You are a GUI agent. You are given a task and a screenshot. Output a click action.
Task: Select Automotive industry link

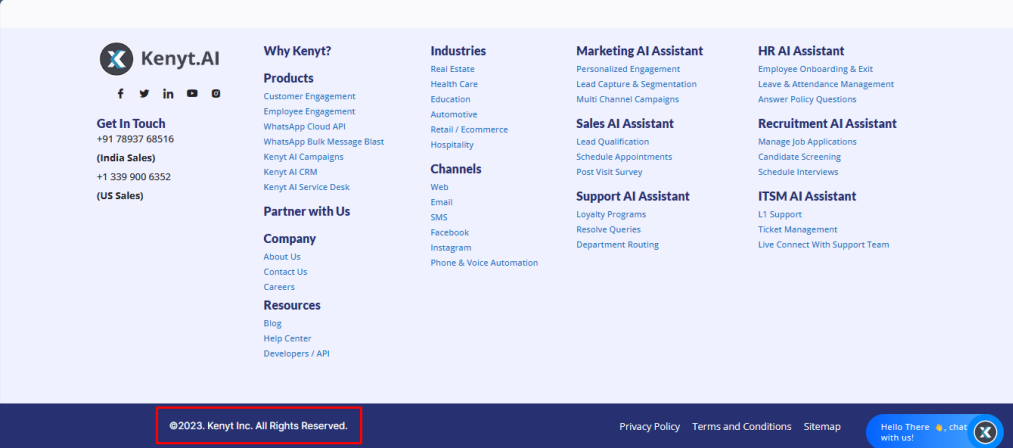pyautogui.click(x=454, y=114)
